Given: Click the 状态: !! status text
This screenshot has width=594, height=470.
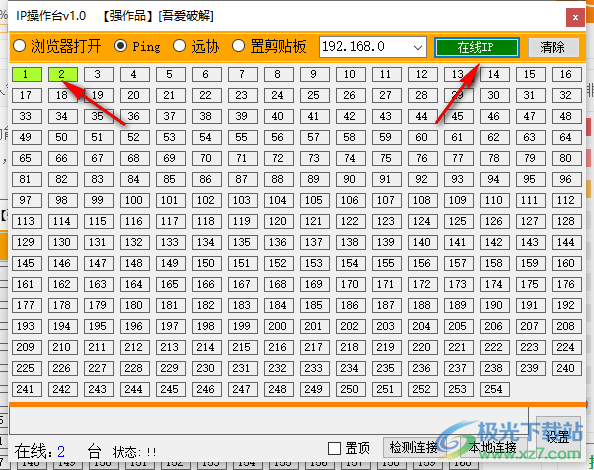Looking at the screenshot, I should [134, 452].
